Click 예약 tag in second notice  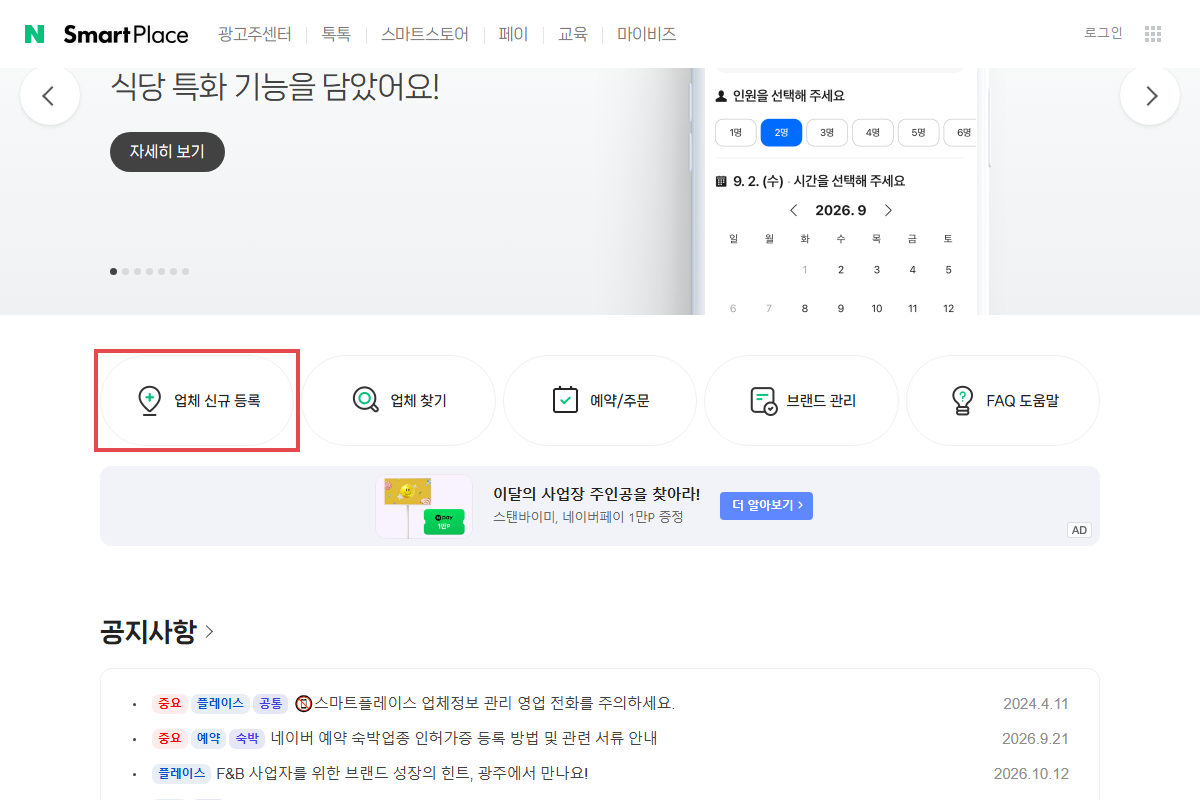point(207,739)
